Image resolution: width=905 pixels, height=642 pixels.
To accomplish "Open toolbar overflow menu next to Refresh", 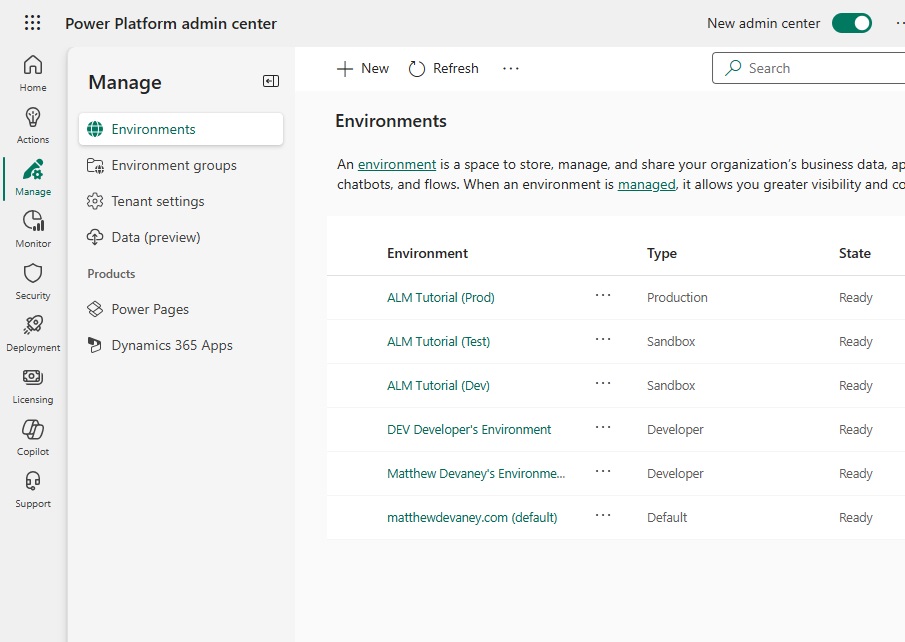I will [510, 68].
